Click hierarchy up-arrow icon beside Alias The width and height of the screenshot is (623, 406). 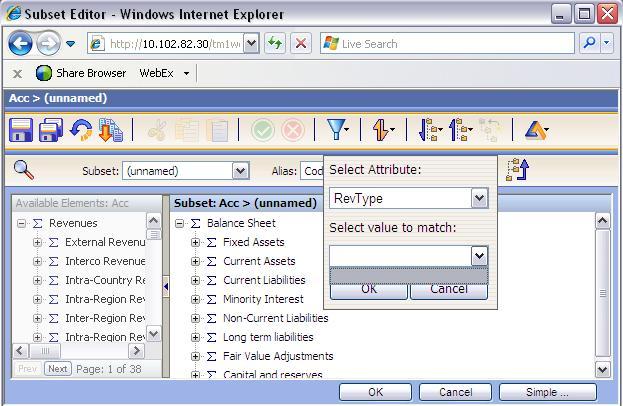point(517,170)
